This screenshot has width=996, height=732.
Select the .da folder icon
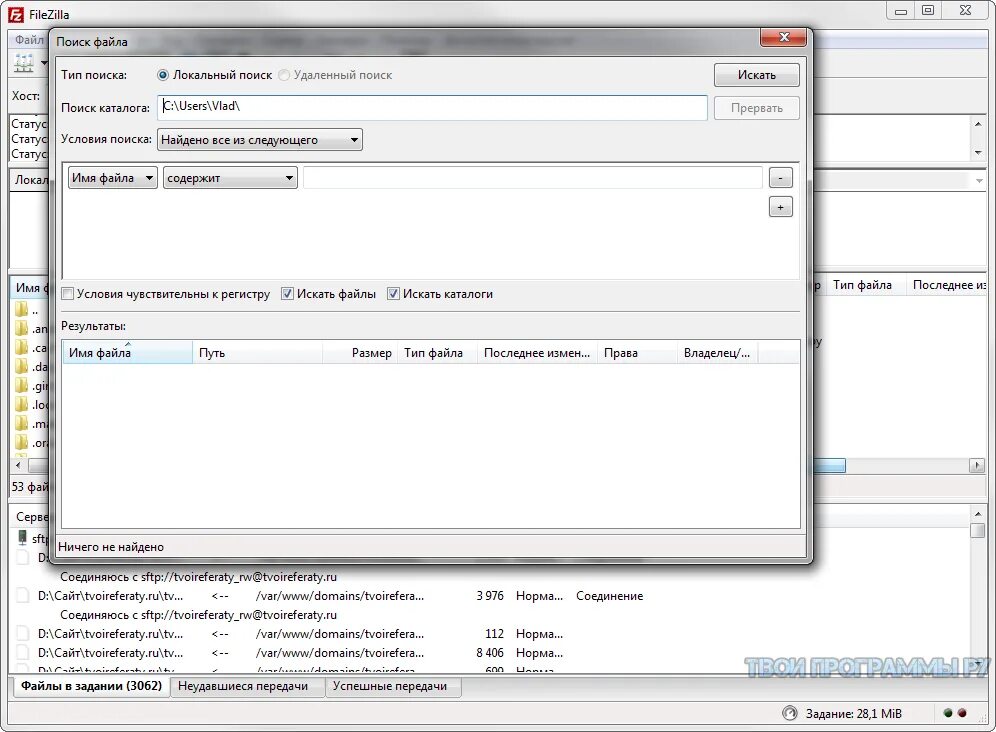coord(22,367)
